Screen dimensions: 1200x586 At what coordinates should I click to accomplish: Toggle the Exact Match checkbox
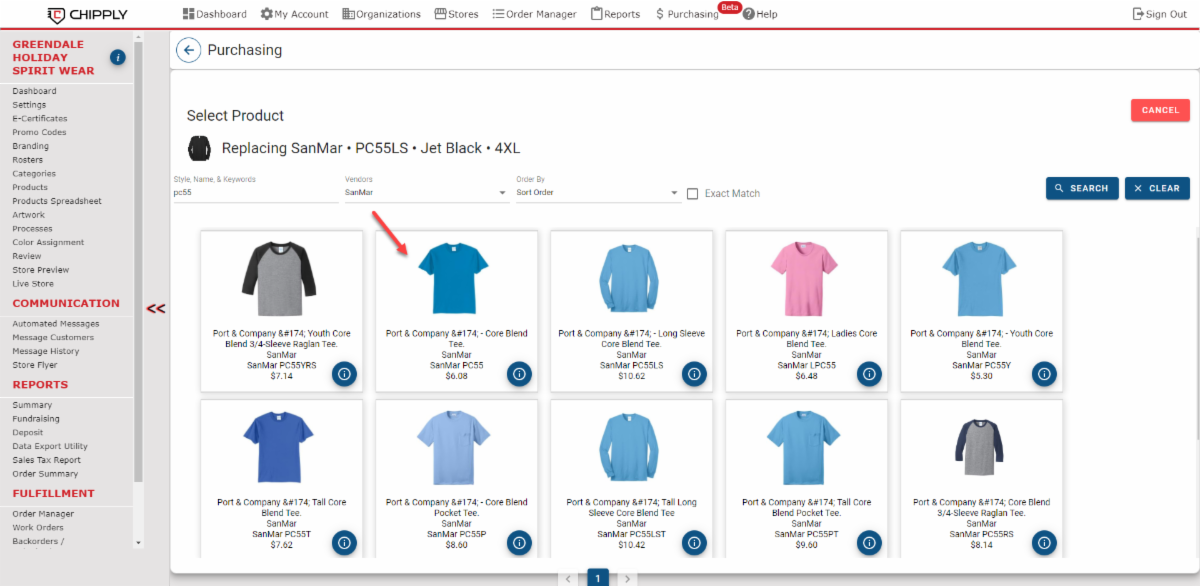[693, 193]
